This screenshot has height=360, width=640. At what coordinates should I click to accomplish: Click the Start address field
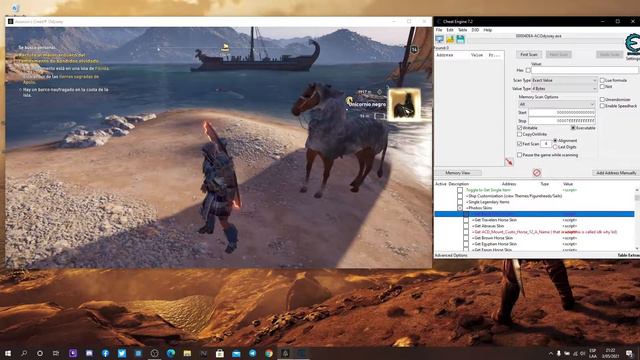562,113
